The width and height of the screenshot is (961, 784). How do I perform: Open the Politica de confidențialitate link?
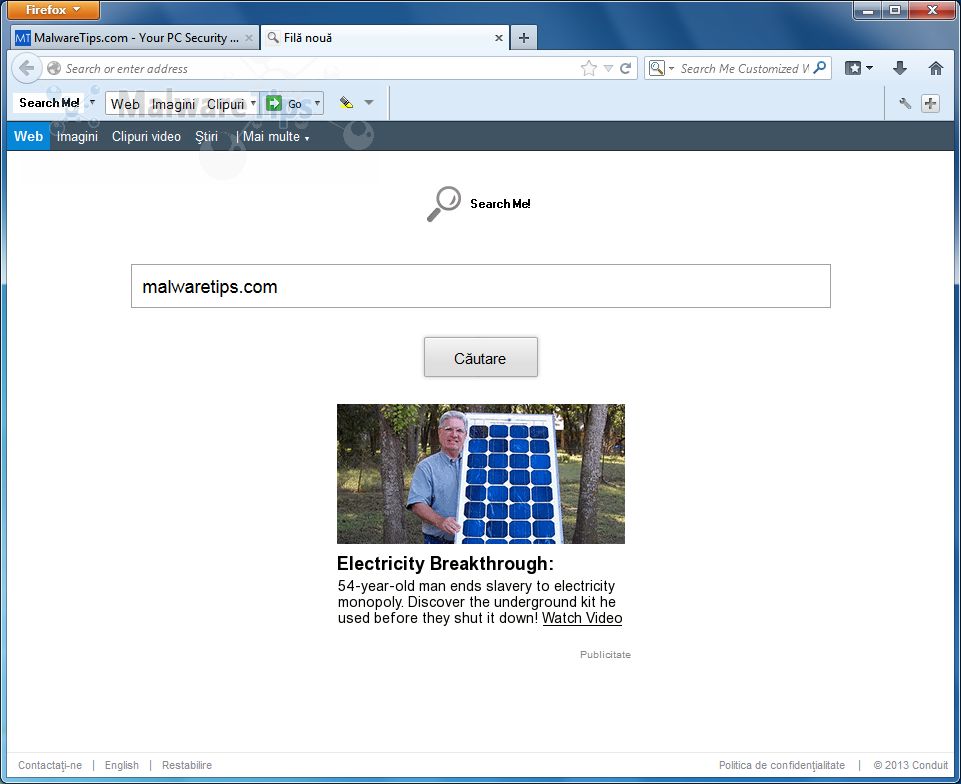click(x=781, y=765)
